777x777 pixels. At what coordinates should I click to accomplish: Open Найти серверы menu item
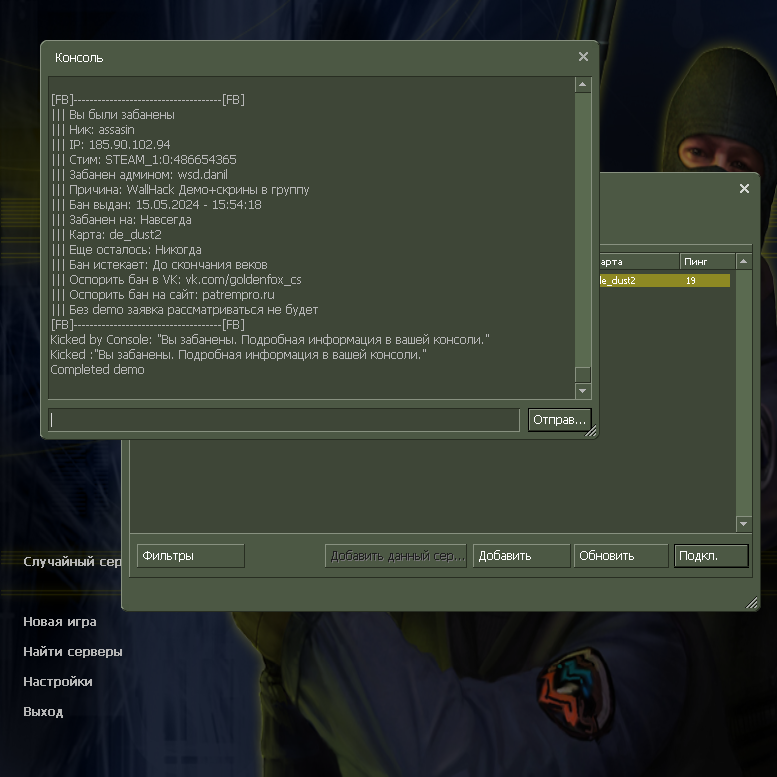pyautogui.click(x=73, y=652)
